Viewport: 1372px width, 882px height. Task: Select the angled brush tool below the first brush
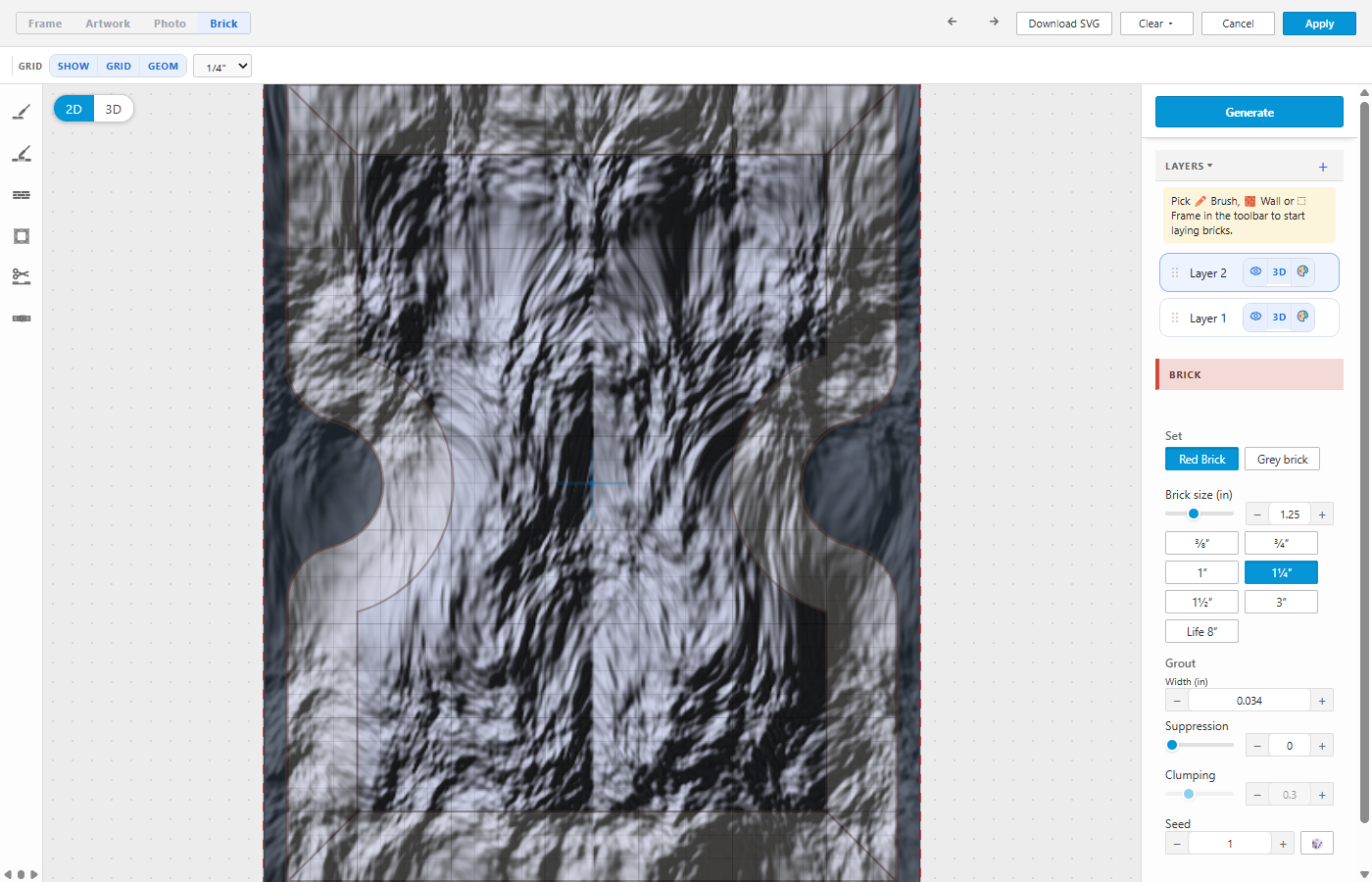point(22,154)
